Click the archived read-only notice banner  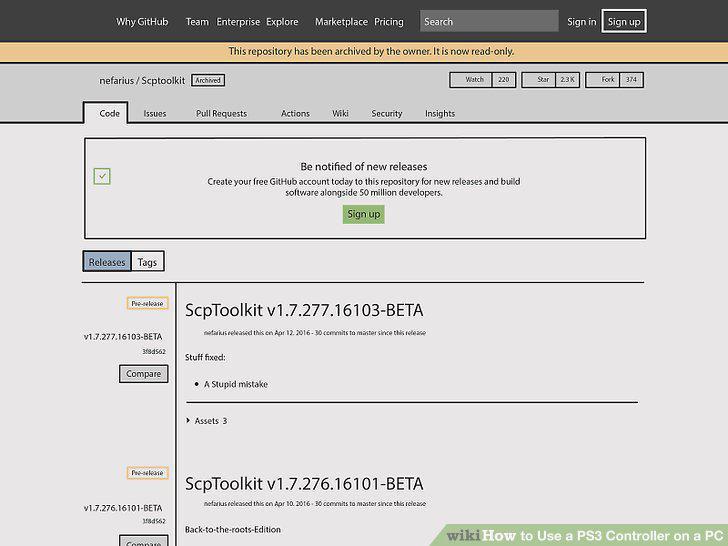pyautogui.click(x=364, y=52)
